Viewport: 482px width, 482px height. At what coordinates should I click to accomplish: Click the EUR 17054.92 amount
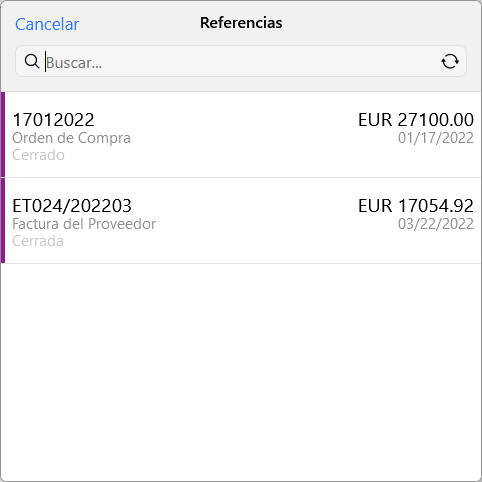pos(416,206)
